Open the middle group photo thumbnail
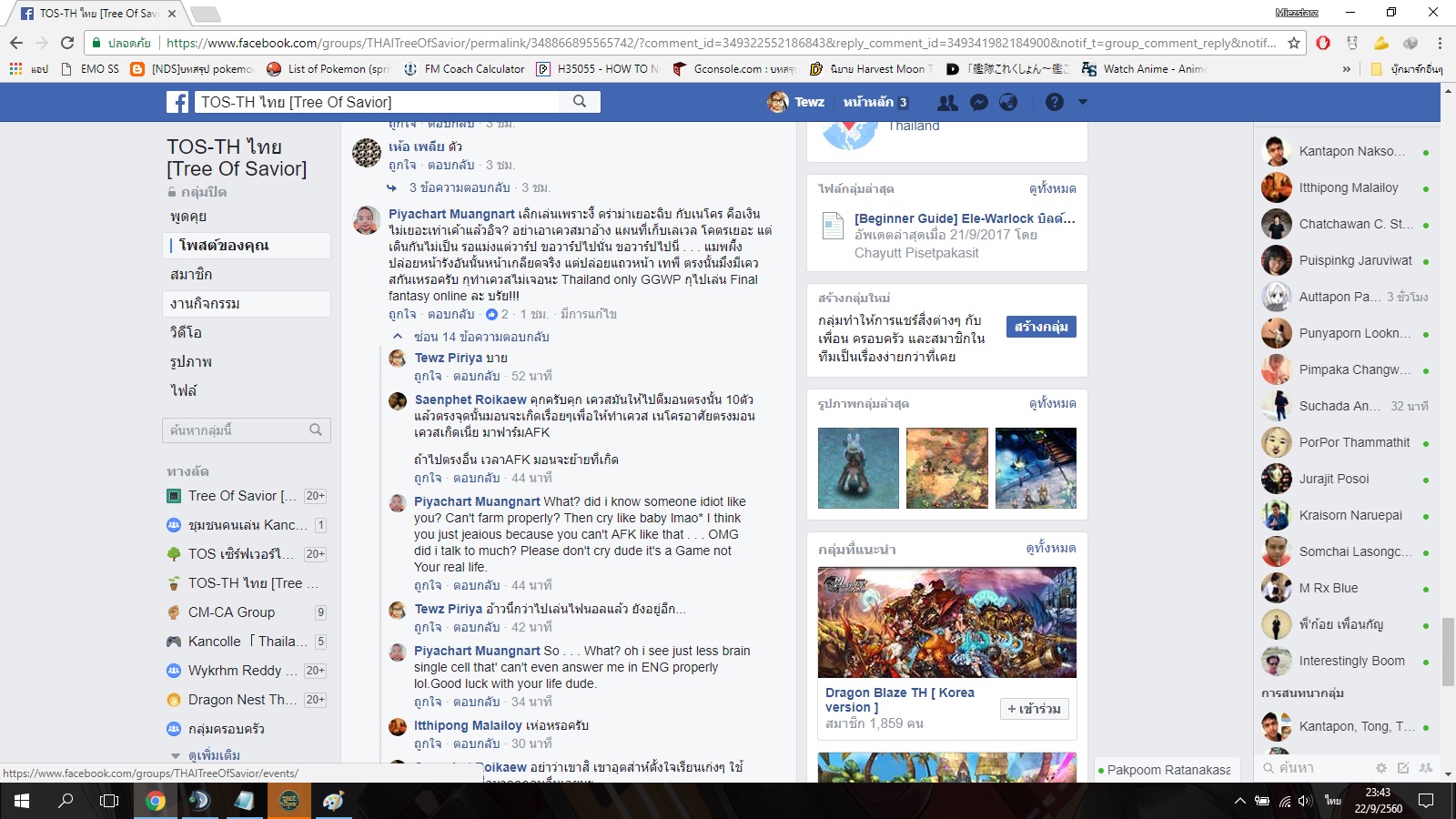The height and width of the screenshot is (819, 1456). click(947, 468)
